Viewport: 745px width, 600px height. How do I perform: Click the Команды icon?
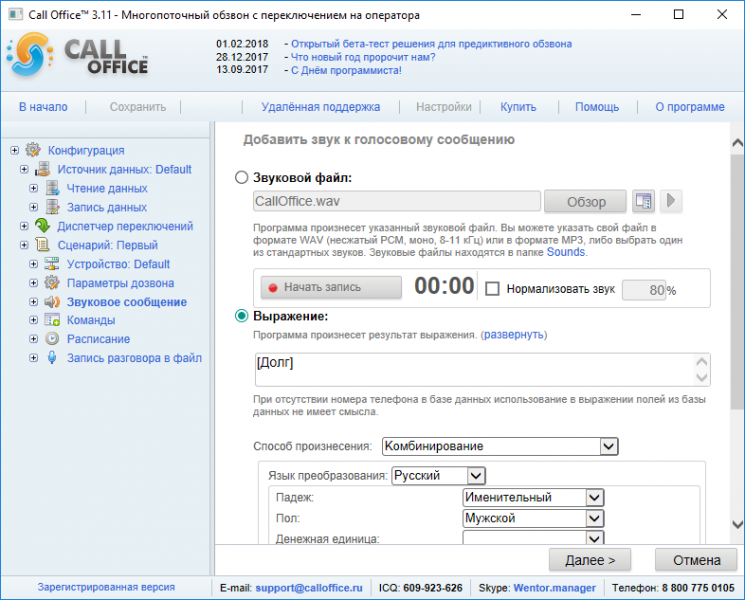[52, 320]
